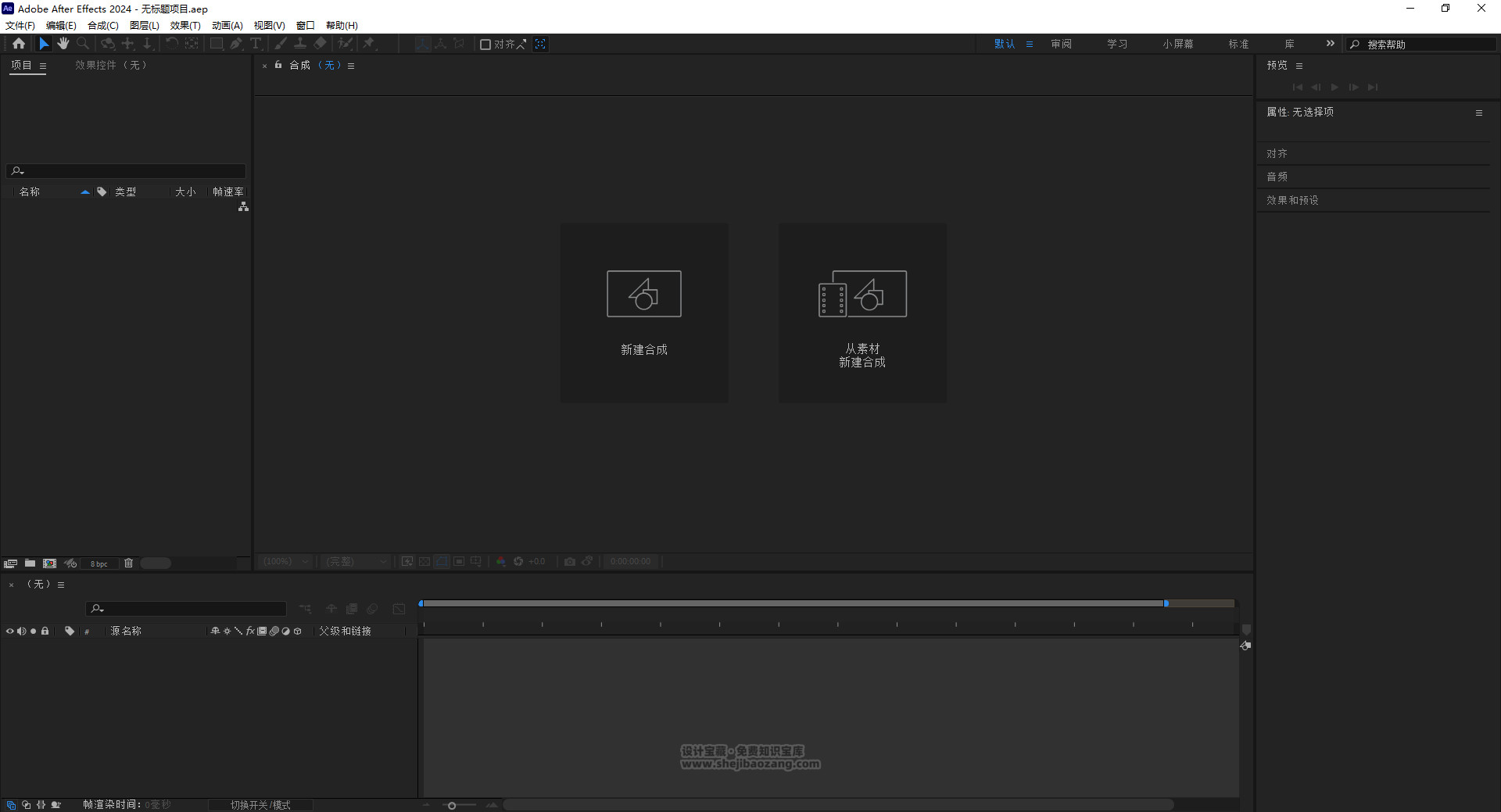Click the show channel RGB icon
This screenshot has height=812, width=1501.
point(500,561)
